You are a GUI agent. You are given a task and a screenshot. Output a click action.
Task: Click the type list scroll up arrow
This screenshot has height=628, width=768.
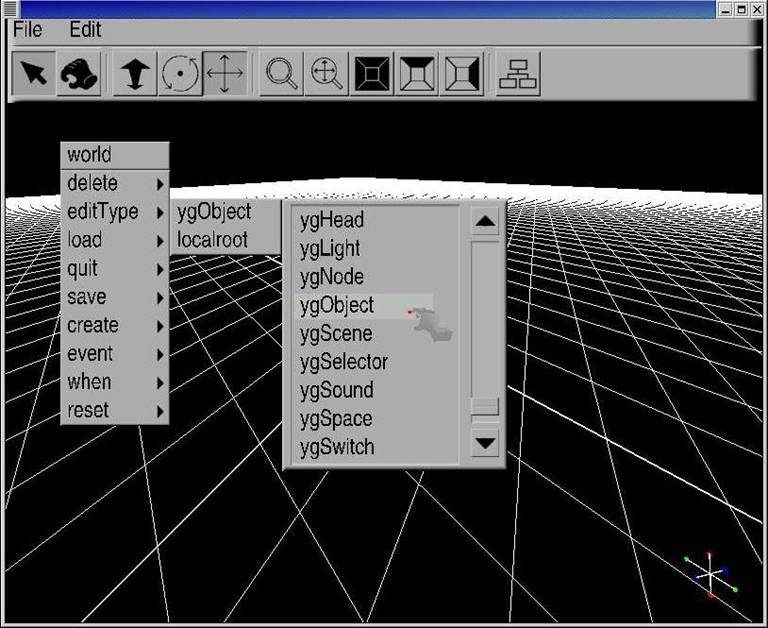(x=485, y=221)
